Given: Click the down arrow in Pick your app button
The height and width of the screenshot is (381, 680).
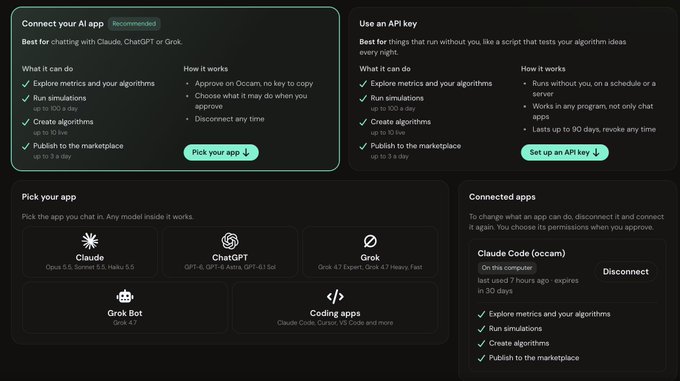Looking at the screenshot, I should (x=246, y=153).
